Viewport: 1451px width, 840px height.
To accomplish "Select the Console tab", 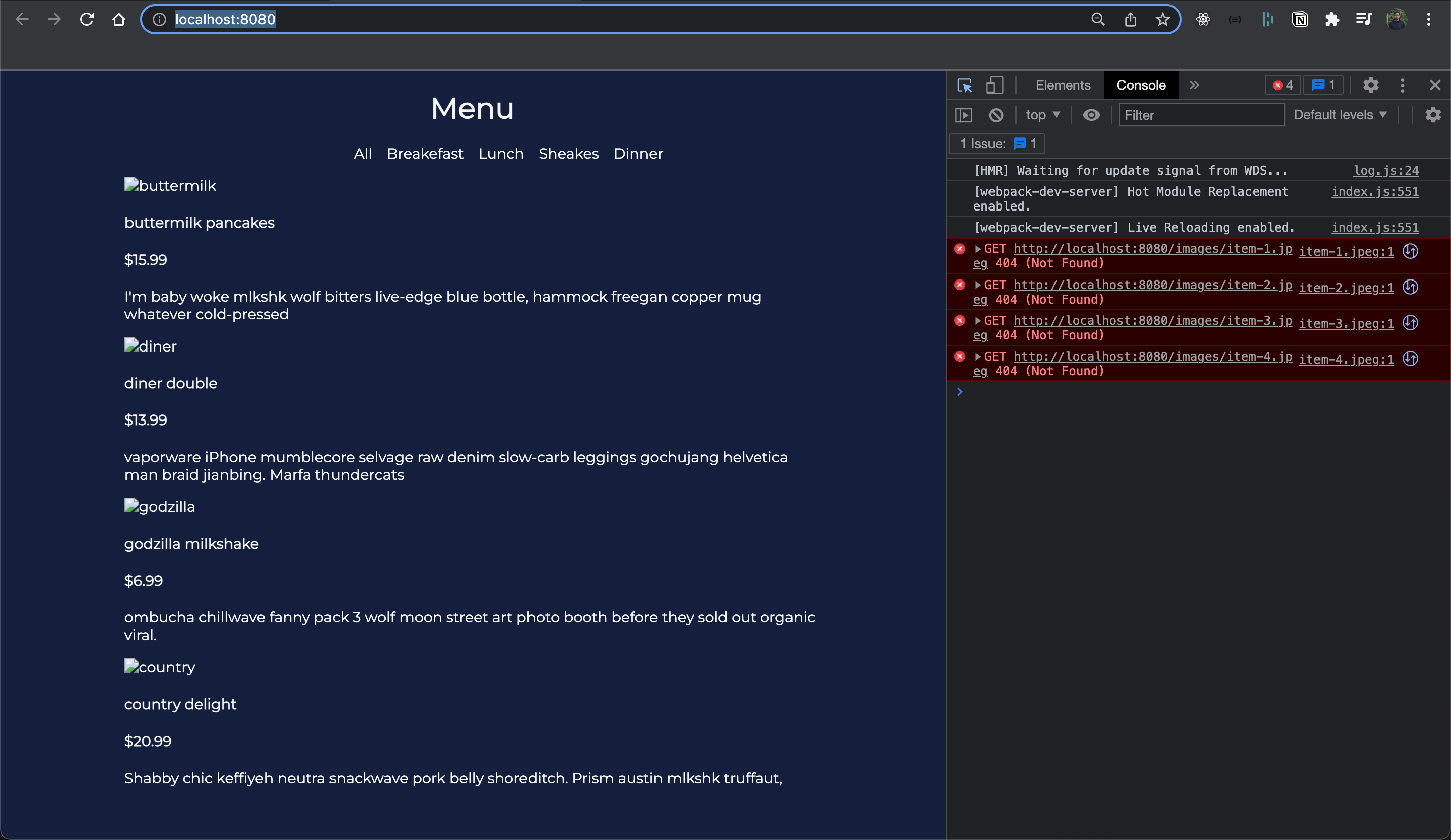I will (x=1141, y=85).
